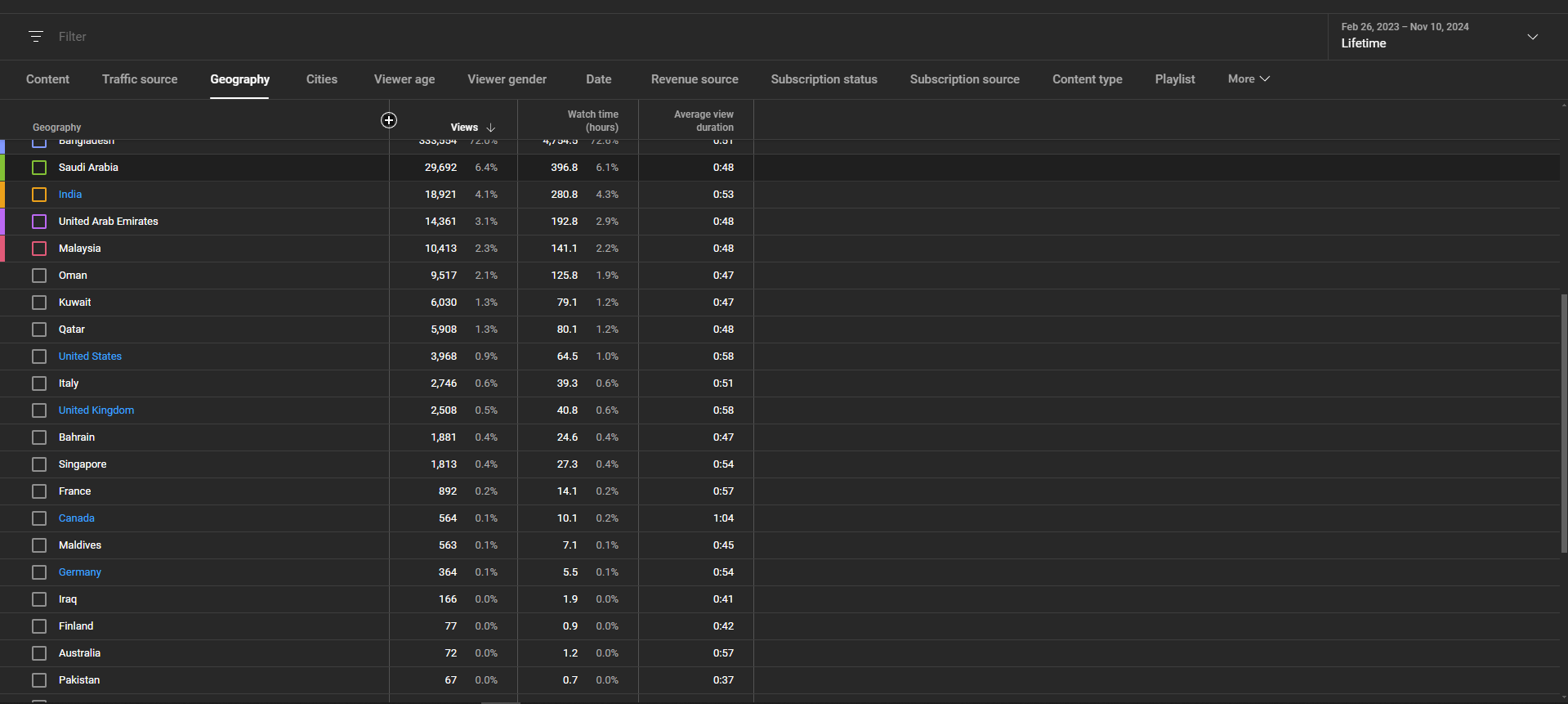Open the Germany country link
The height and width of the screenshot is (704, 1568).
(x=80, y=572)
